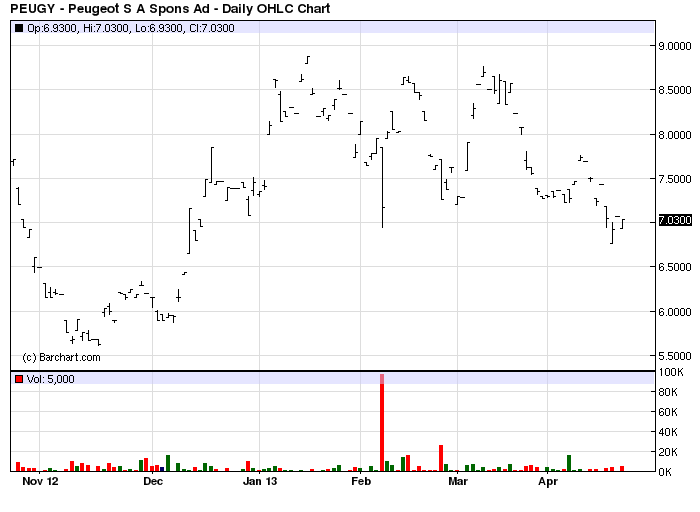Click the black OHLC legend square
Image resolution: width=700 pixels, height=512 pixels.
[19, 28]
